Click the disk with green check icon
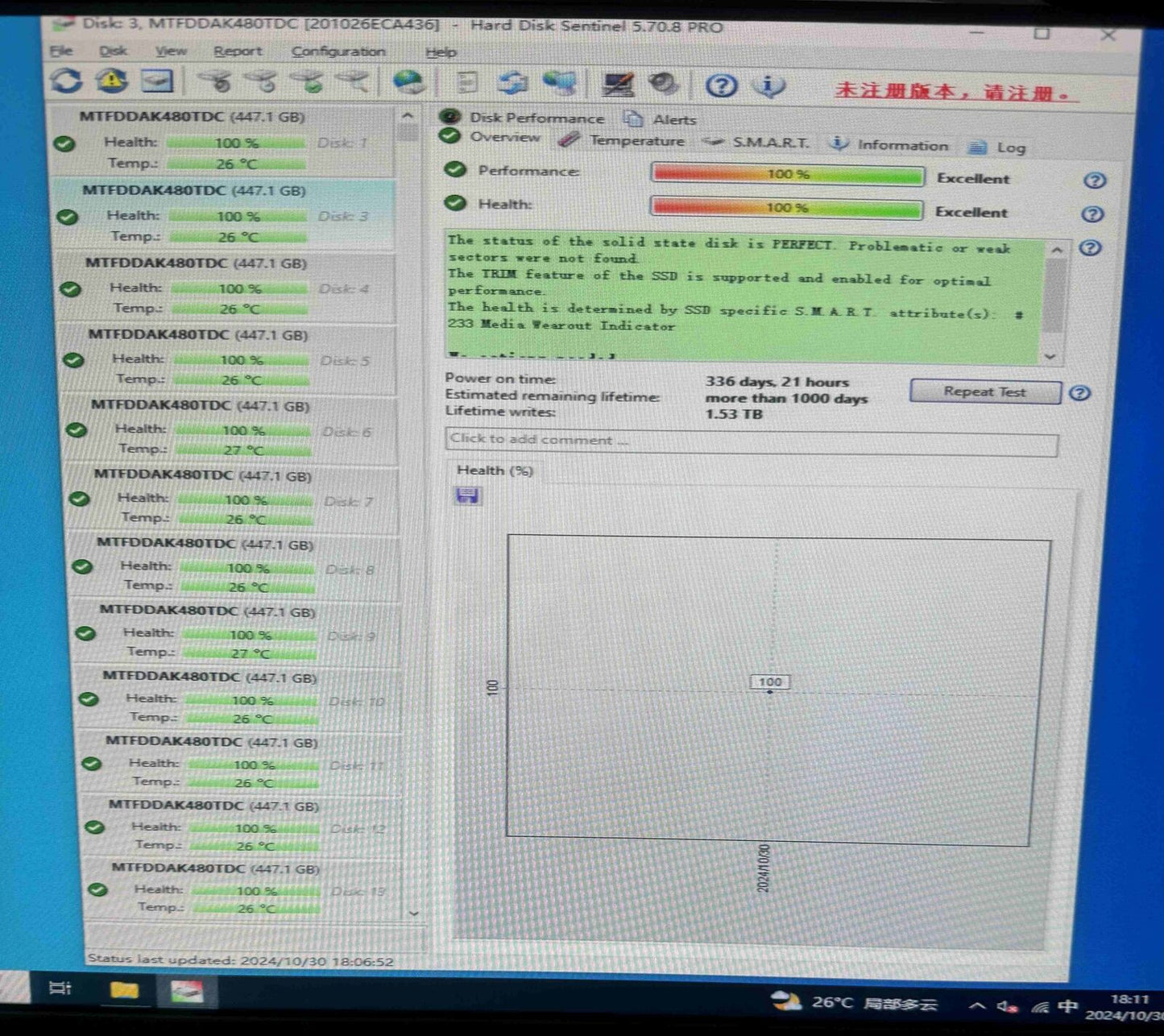Viewport: 1164px width, 1036px height. [307, 81]
